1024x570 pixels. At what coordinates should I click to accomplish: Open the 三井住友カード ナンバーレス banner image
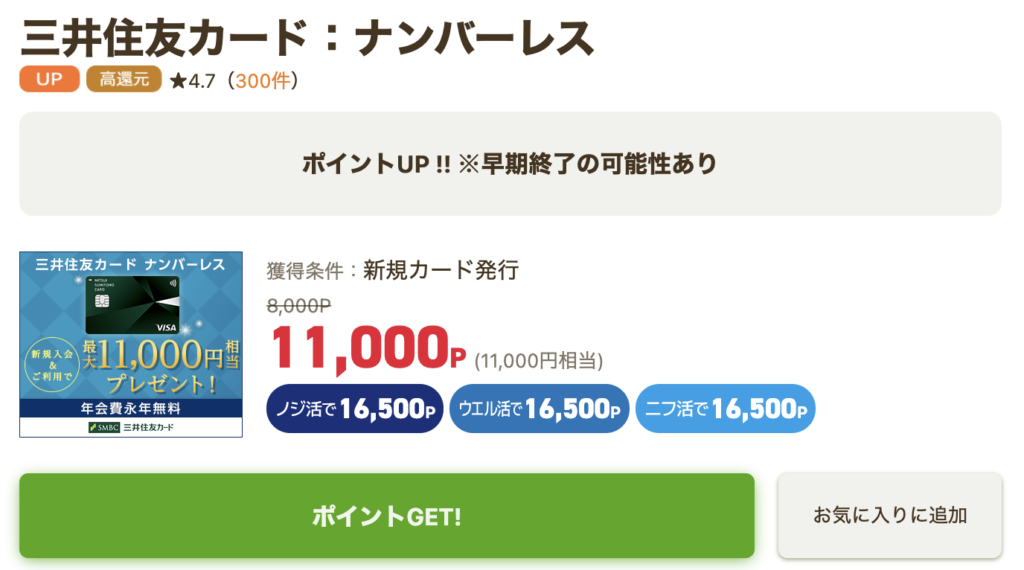click(131, 344)
